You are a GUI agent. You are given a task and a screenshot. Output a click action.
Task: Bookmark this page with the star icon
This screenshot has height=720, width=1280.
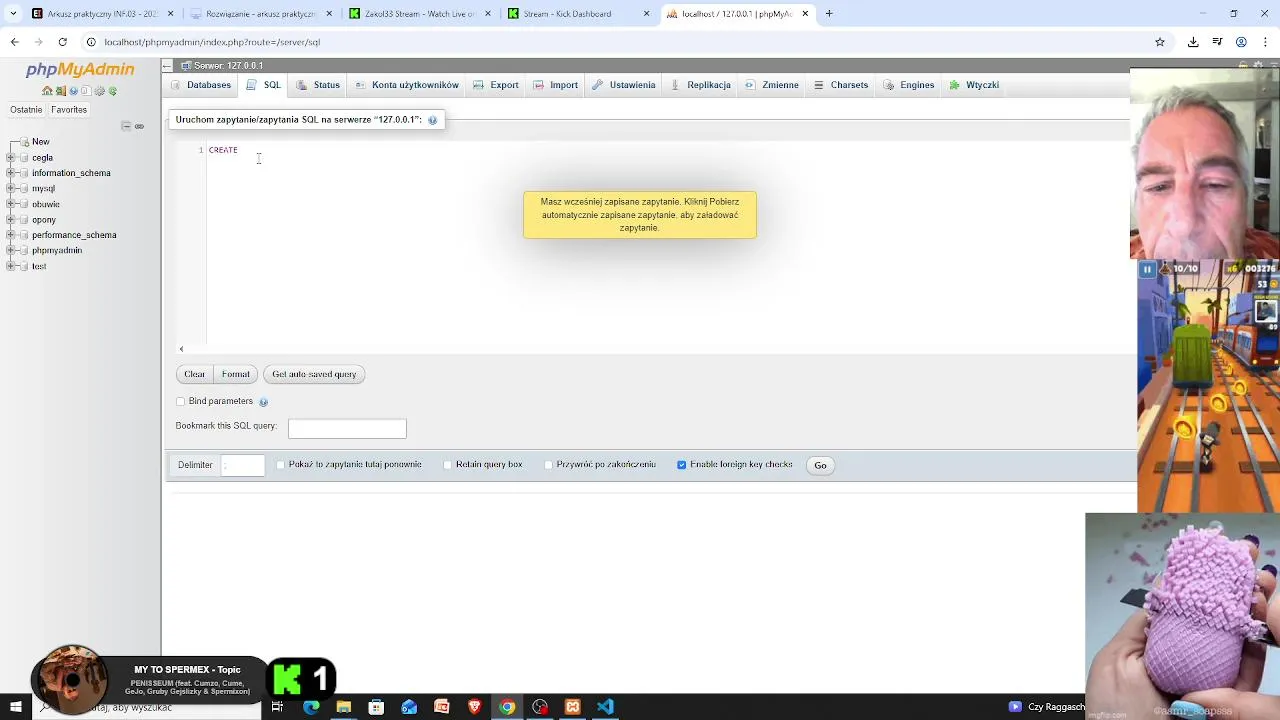coord(1160,42)
